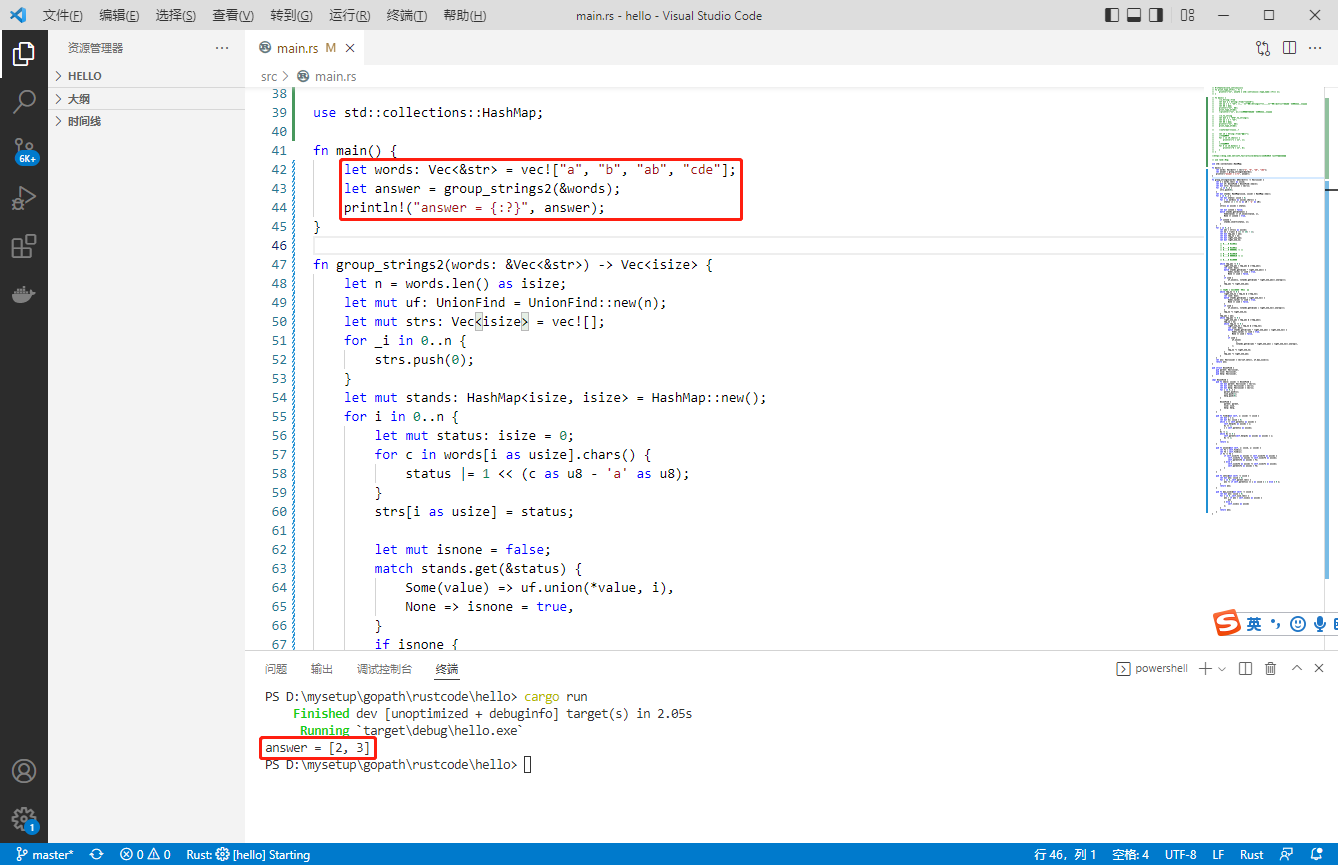1338x865 pixels.
Task: Open the Search view in activity bar
Action: [x=24, y=101]
